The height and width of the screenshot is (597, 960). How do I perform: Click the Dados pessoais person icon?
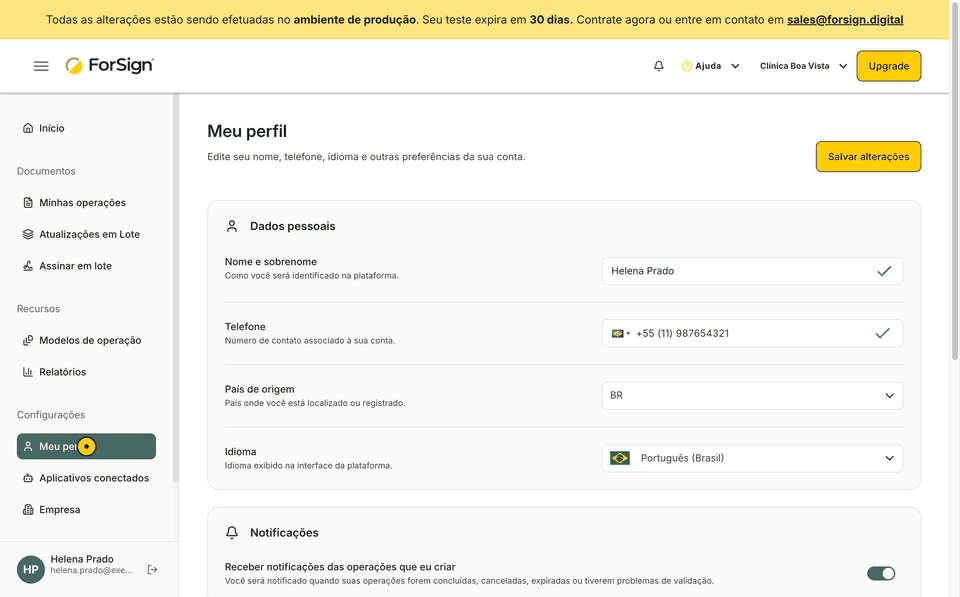click(232, 226)
